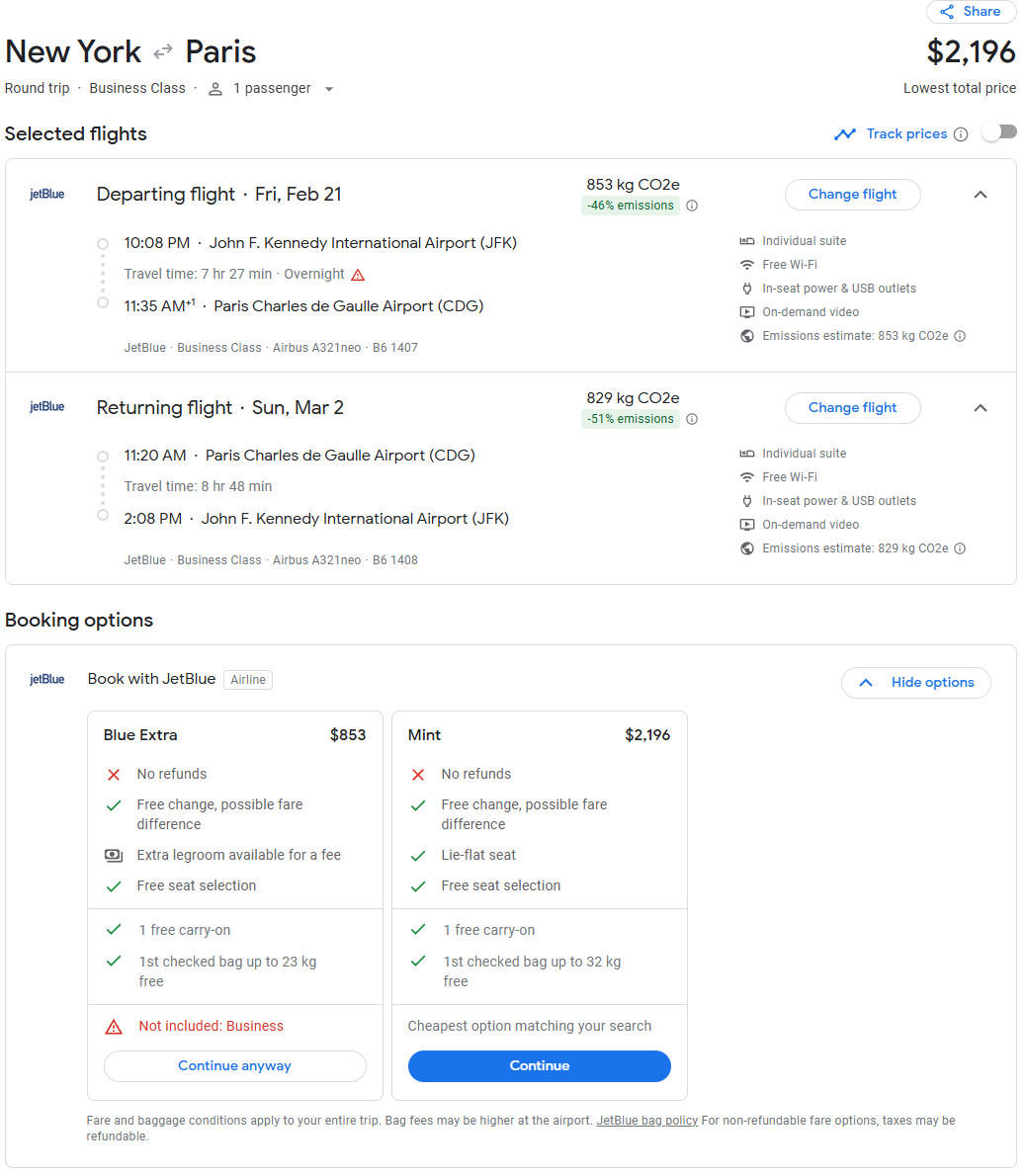Click the info icon beside -51% emissions

[x=692, y=419]
